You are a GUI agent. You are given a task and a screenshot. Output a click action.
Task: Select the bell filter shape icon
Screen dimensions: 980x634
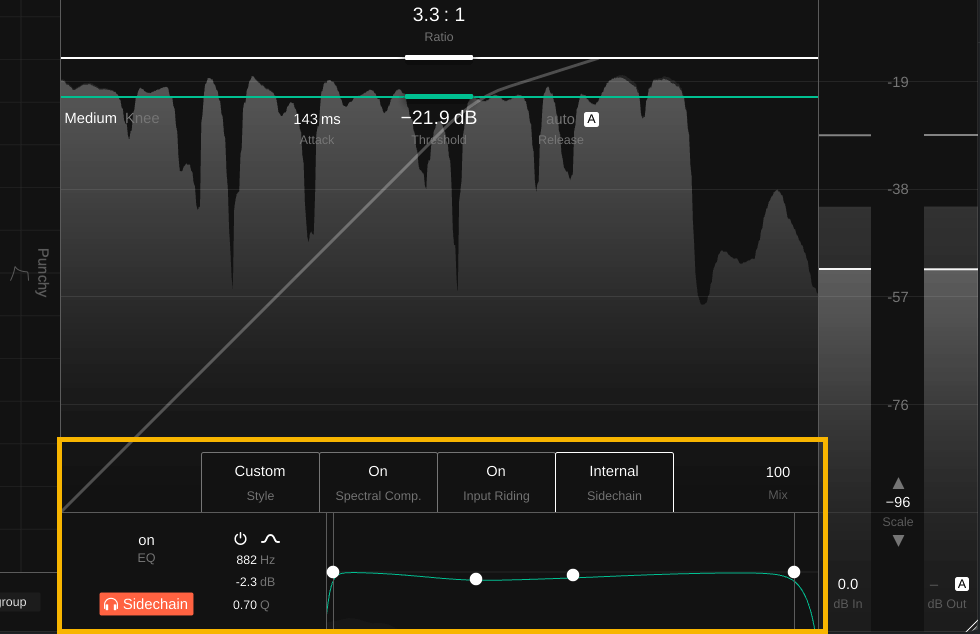point(268,538)
